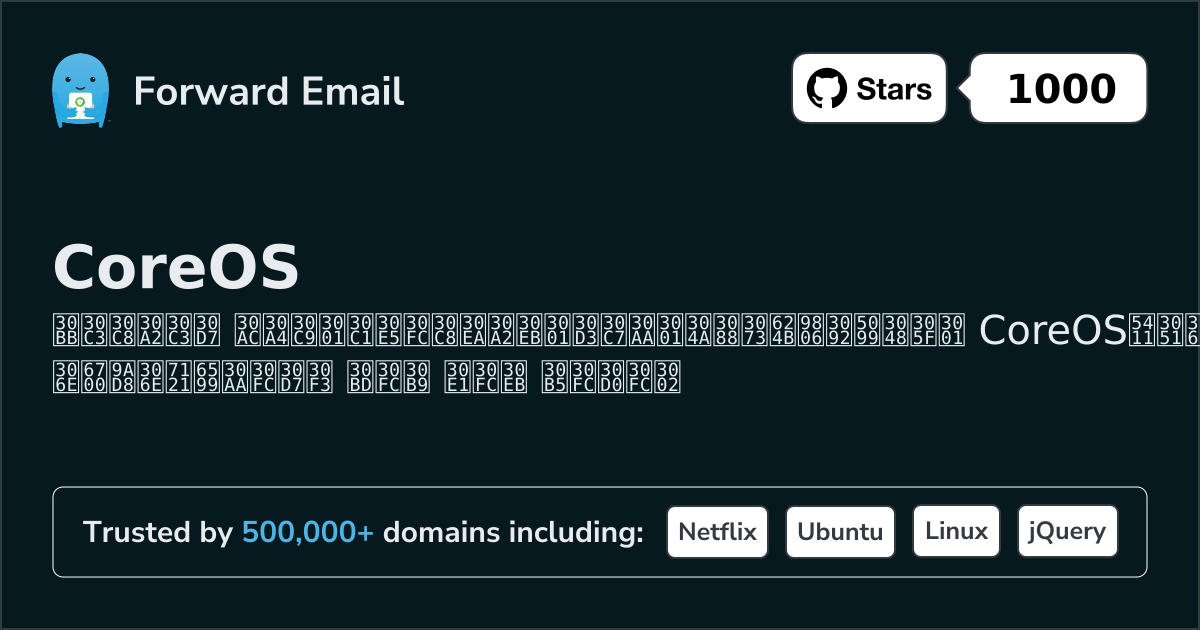Follow the blue 500,000+ link

coord(308,533)
